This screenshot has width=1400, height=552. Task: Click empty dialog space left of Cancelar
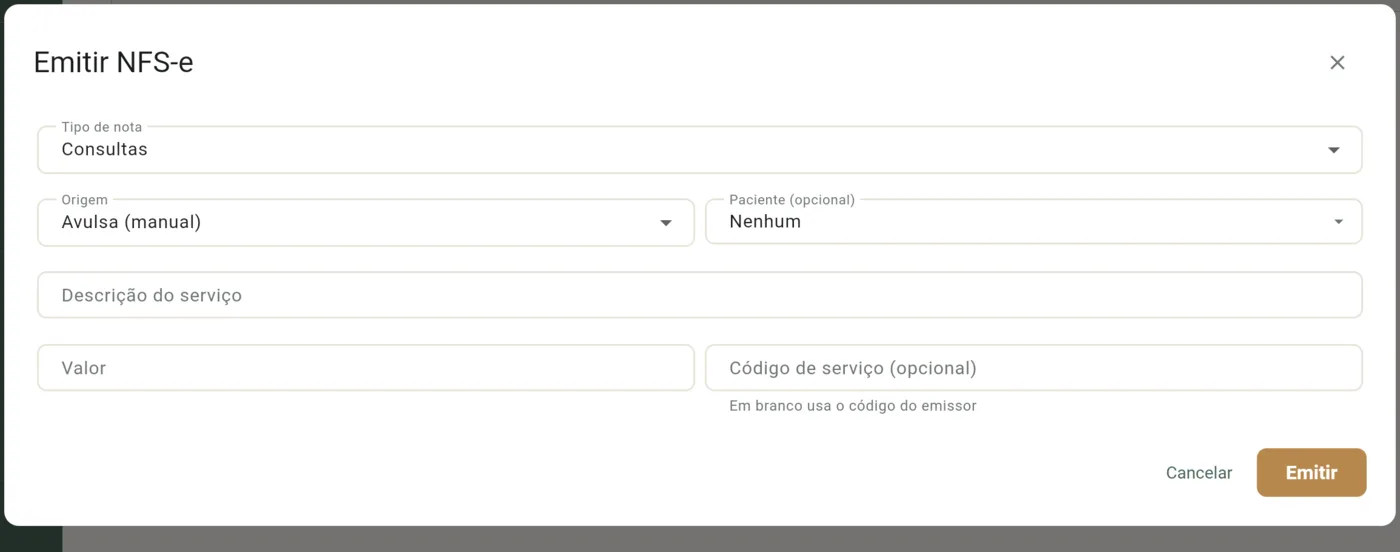point(600,473)
